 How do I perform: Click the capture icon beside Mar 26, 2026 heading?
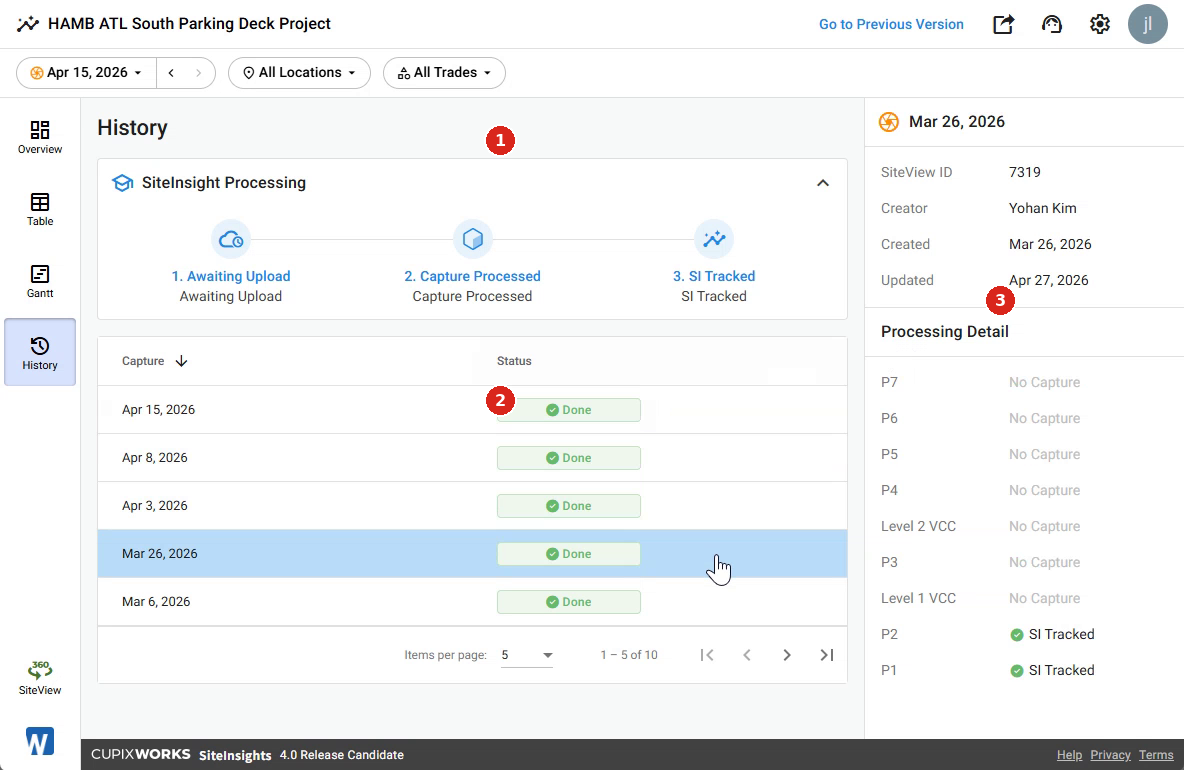click(889, 122)
